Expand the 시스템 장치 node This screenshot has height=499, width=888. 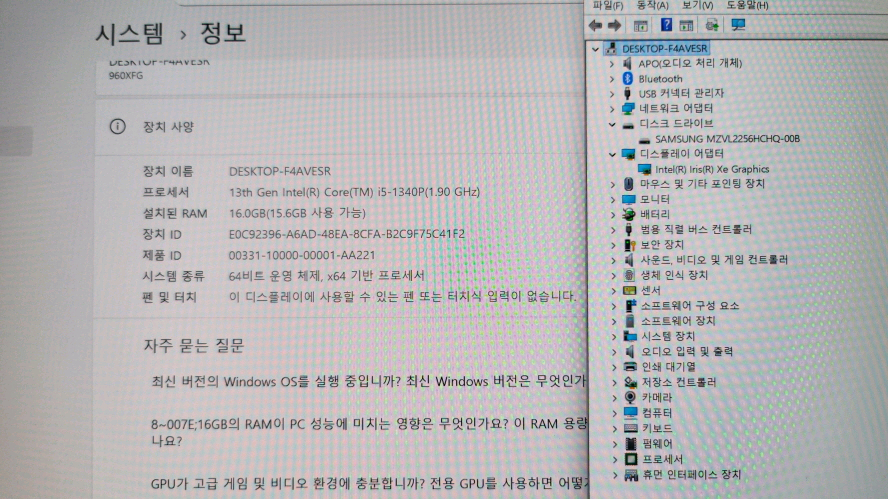click(x=614, y=337)
